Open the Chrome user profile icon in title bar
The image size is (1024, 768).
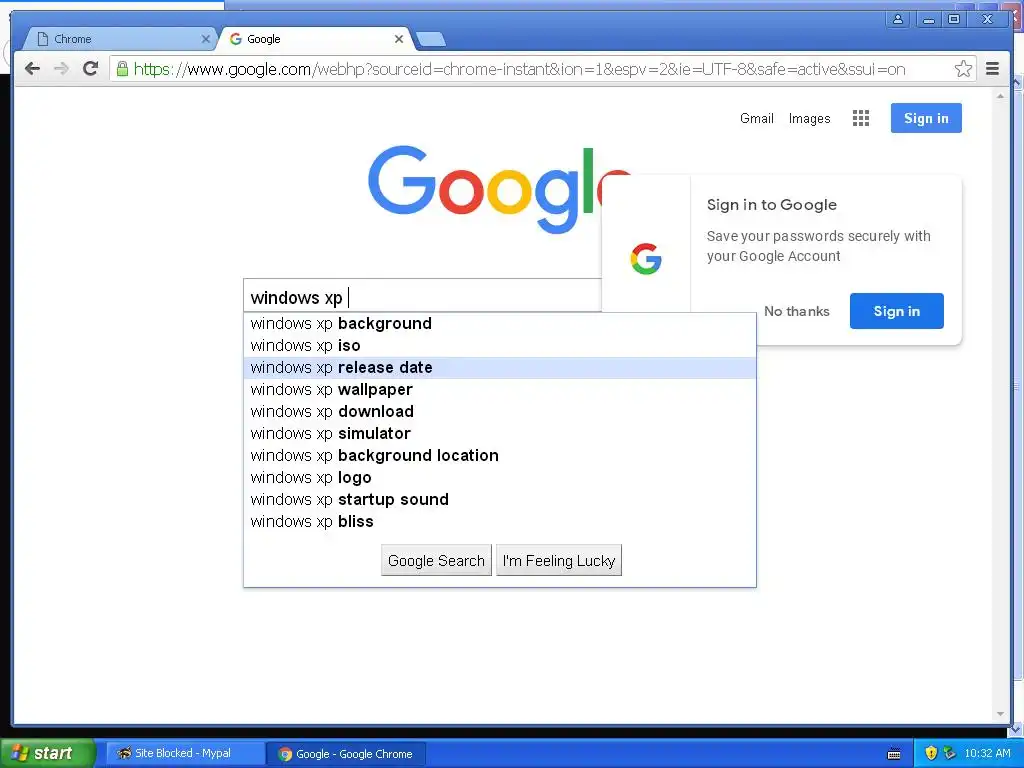click(898, 19)
